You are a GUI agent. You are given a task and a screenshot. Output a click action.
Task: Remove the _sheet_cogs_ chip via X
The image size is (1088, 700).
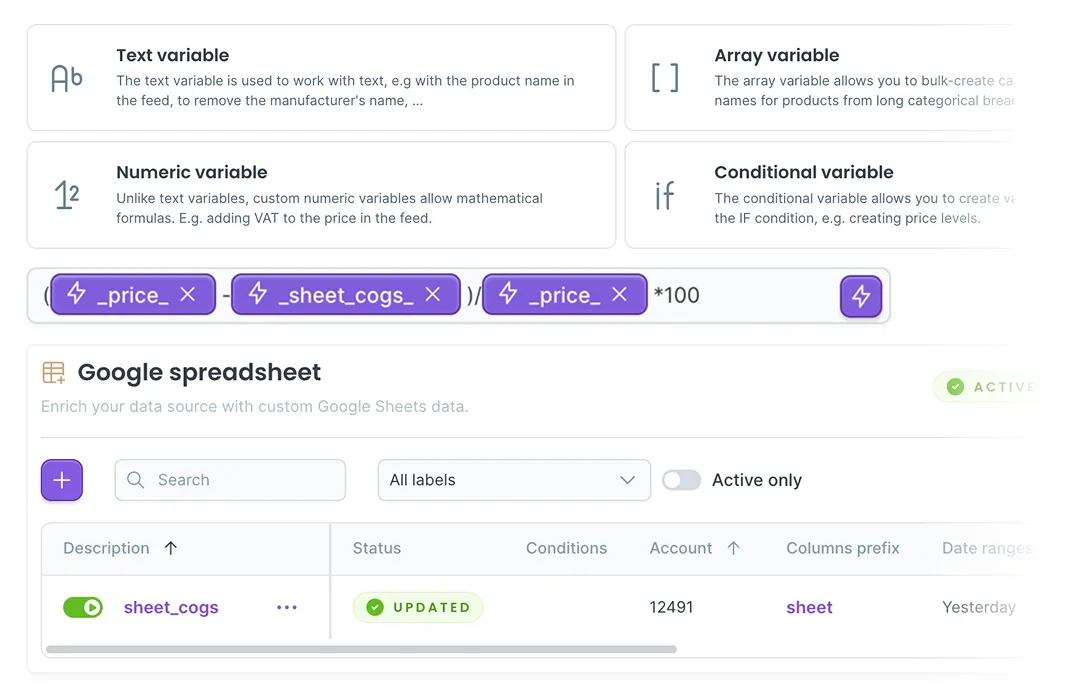coord(433,295)
